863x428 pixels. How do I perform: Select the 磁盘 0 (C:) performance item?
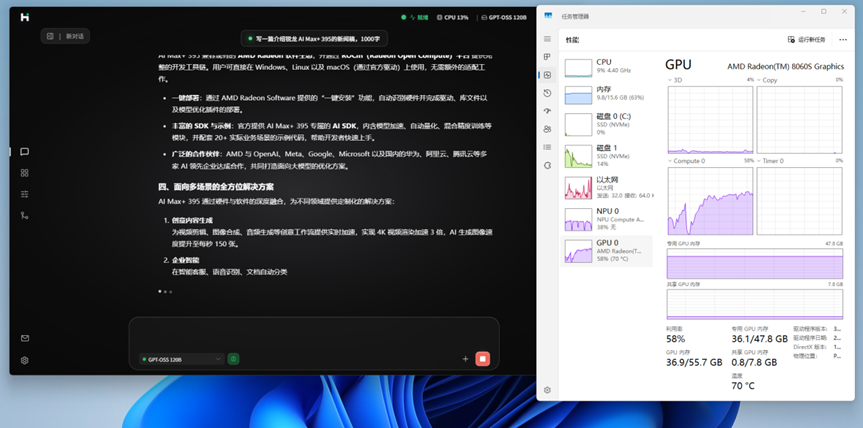click(x=607, y=124)
